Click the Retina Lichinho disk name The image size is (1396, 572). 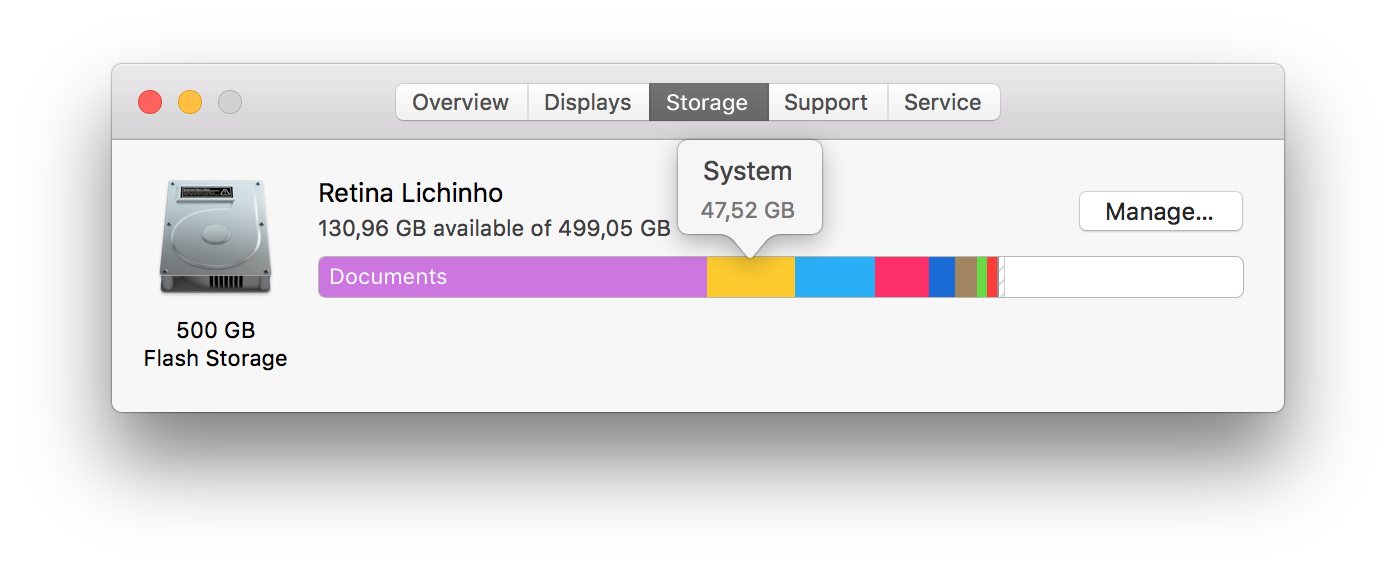coord(410,193)
